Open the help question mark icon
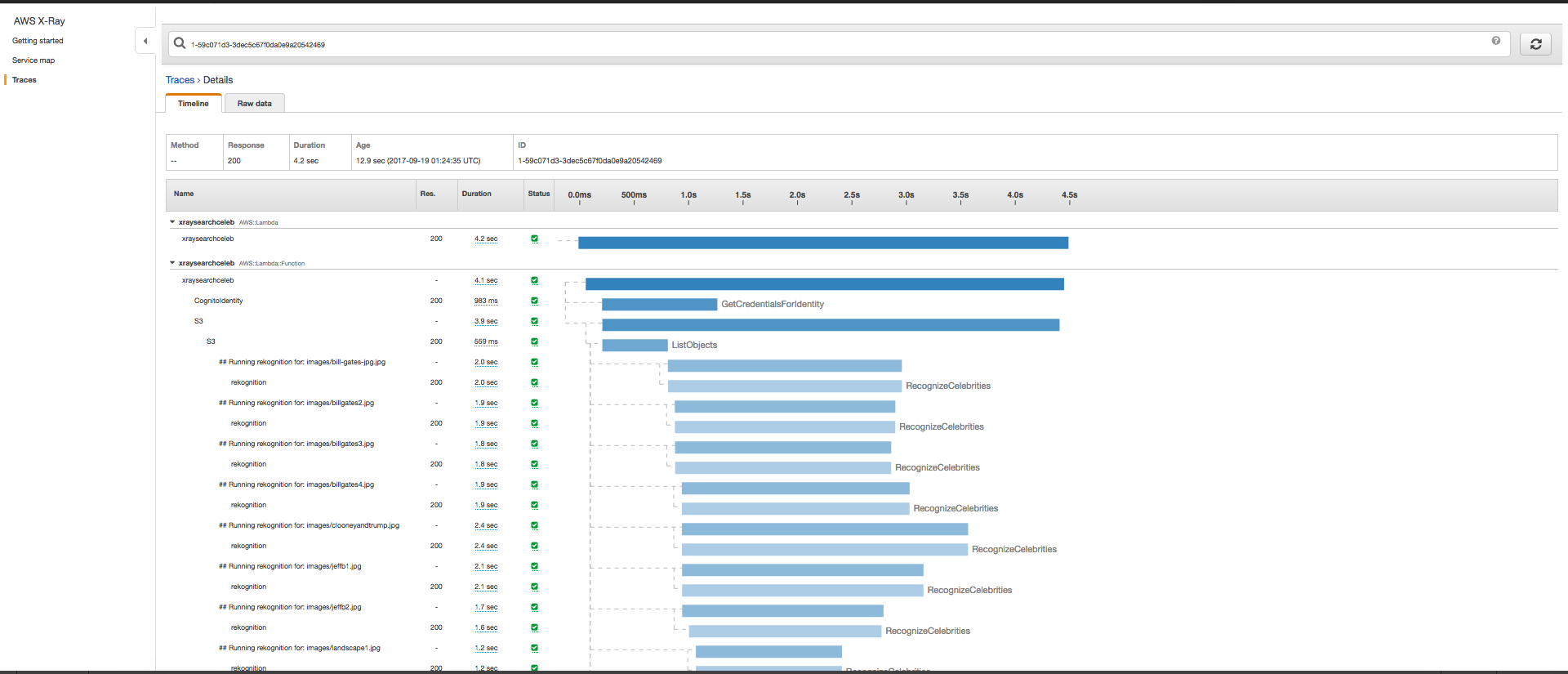 1496,41
